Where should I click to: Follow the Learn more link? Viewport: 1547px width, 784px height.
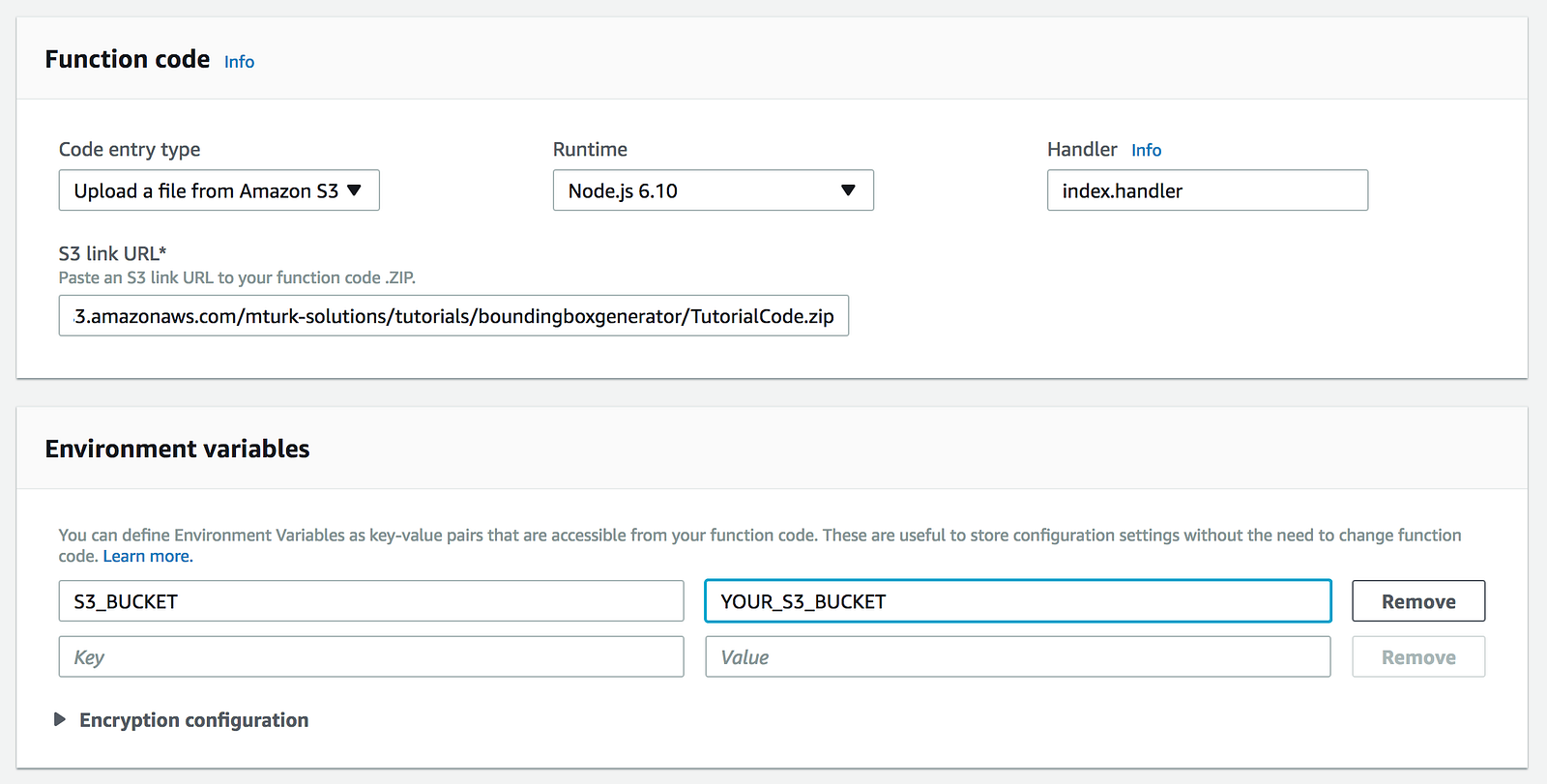click(x=148, y=557)
